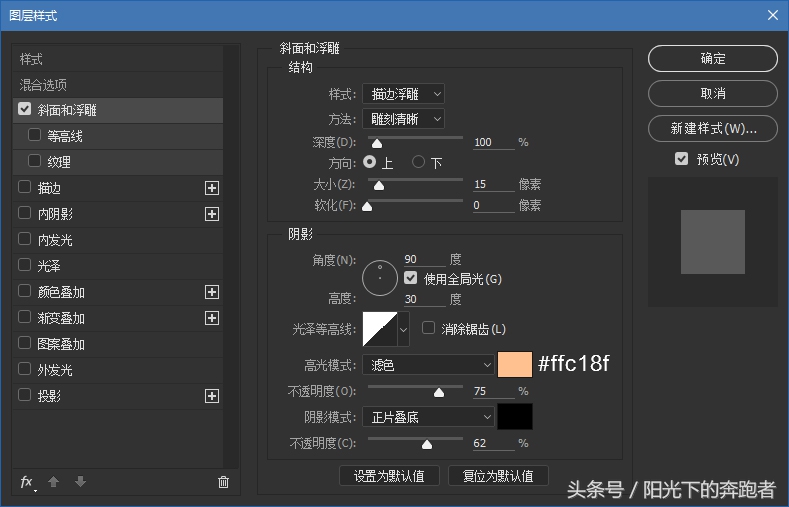Click the gray style preview thumbnail

point(713,242)
